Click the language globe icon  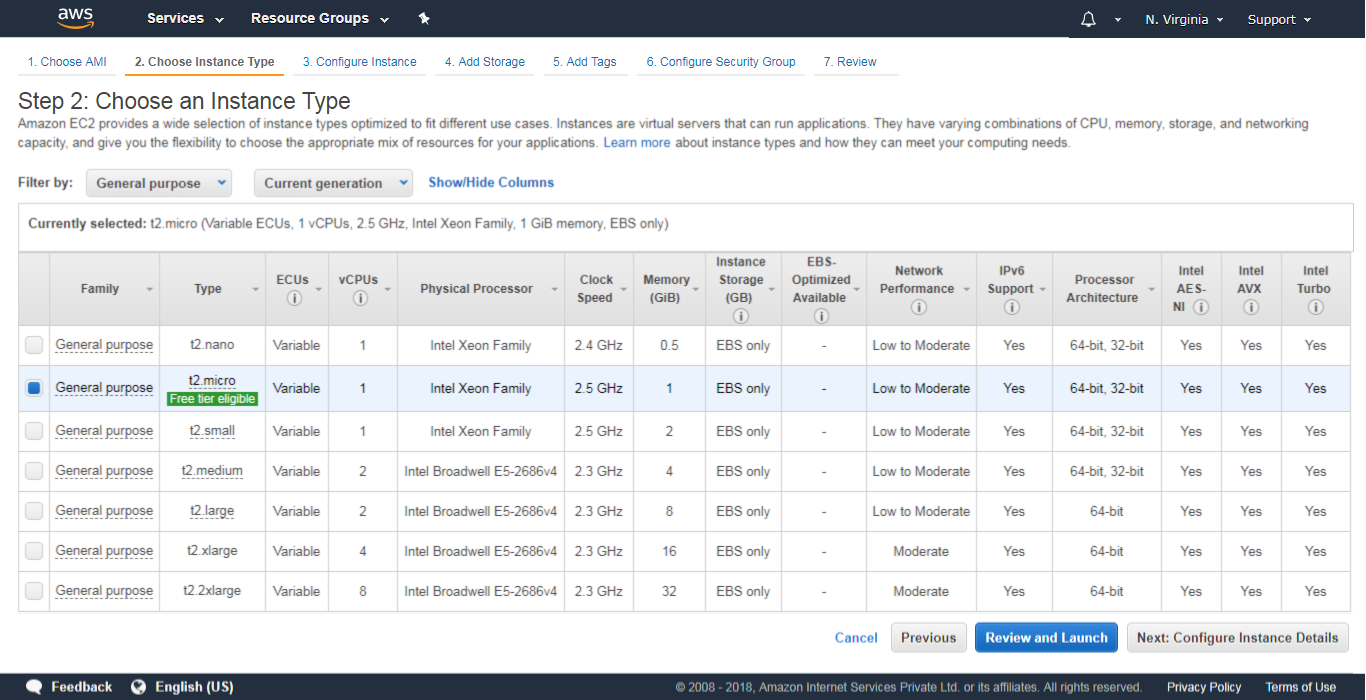click(x=139, y=687)
